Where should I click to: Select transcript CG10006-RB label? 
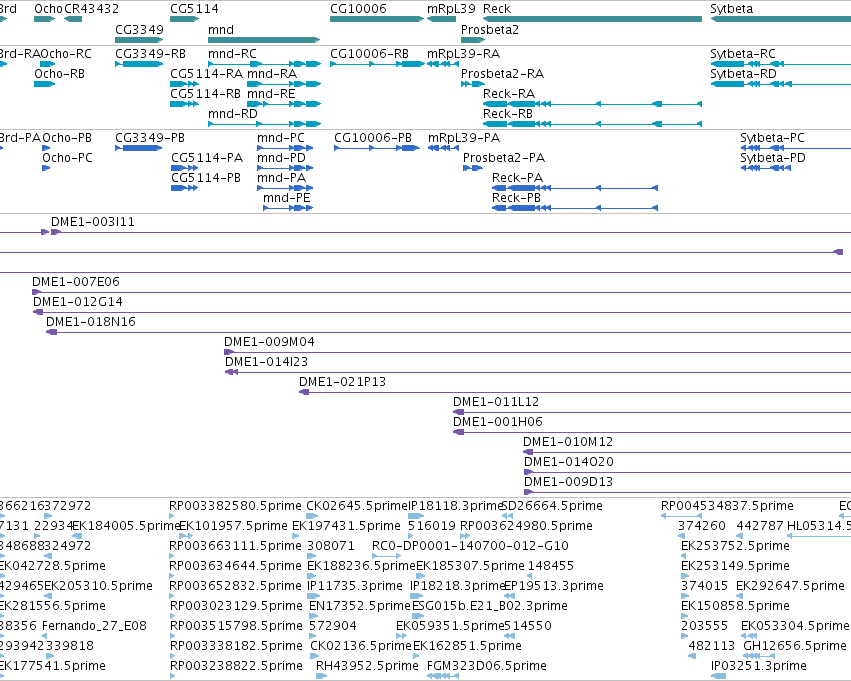tap(369, 54)
